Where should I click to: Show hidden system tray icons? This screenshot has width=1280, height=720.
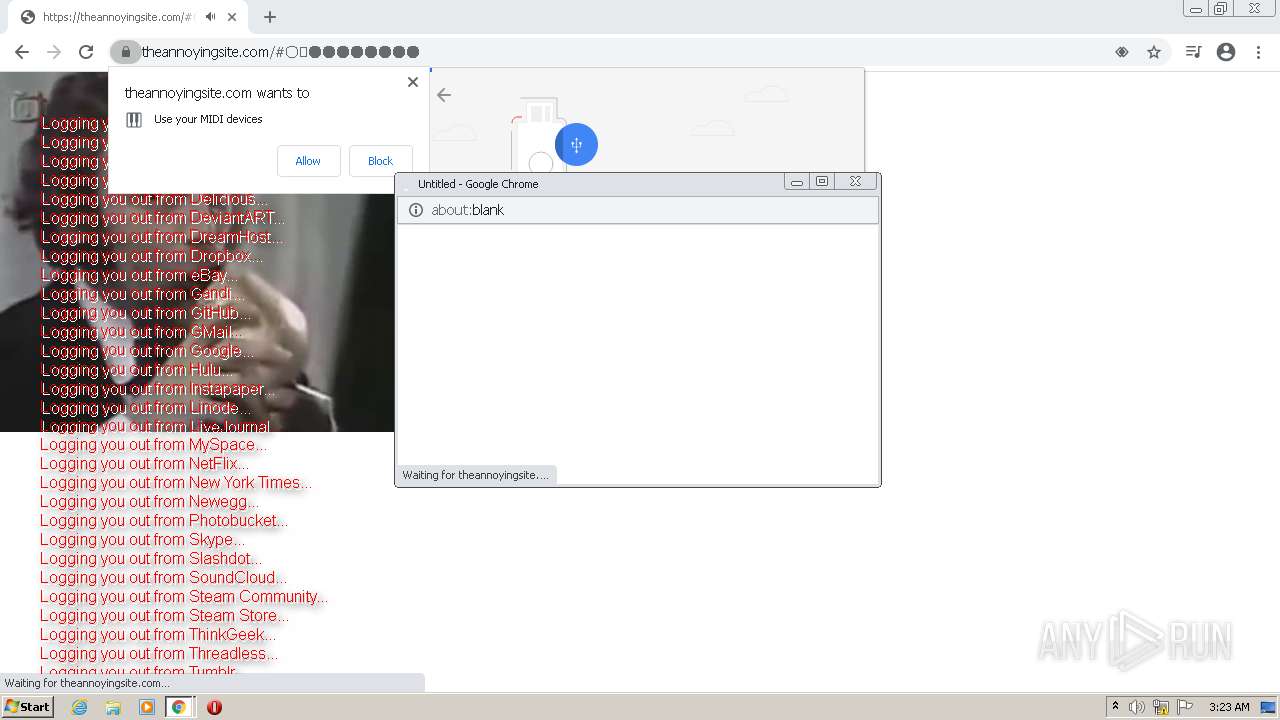coord(1115,707)
